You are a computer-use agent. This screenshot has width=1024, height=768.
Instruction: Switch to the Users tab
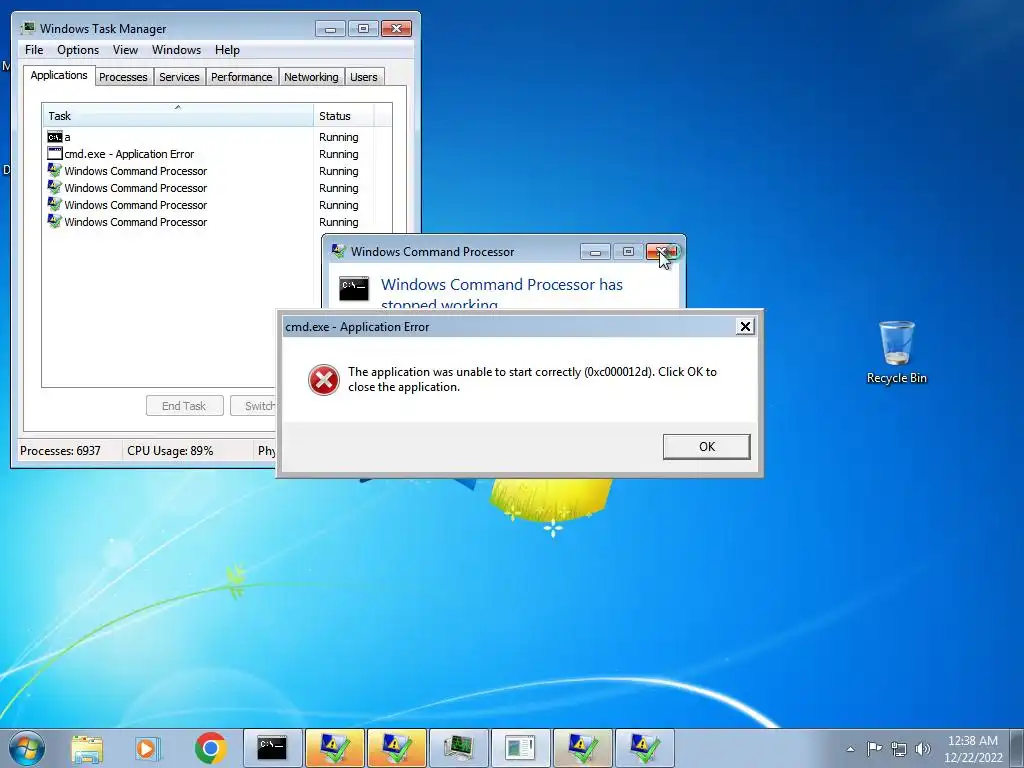coord(364,77)
